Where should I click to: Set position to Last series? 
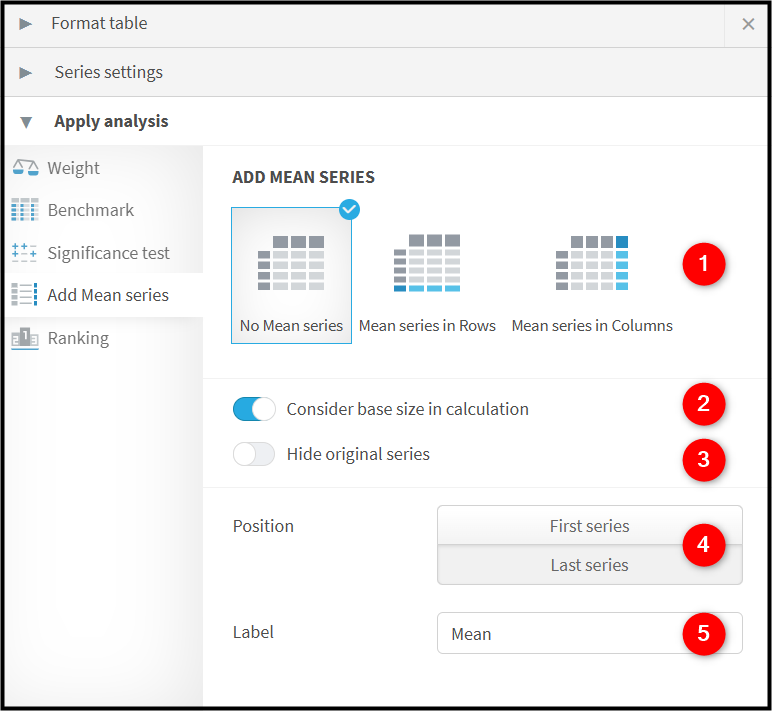[590, 565]
